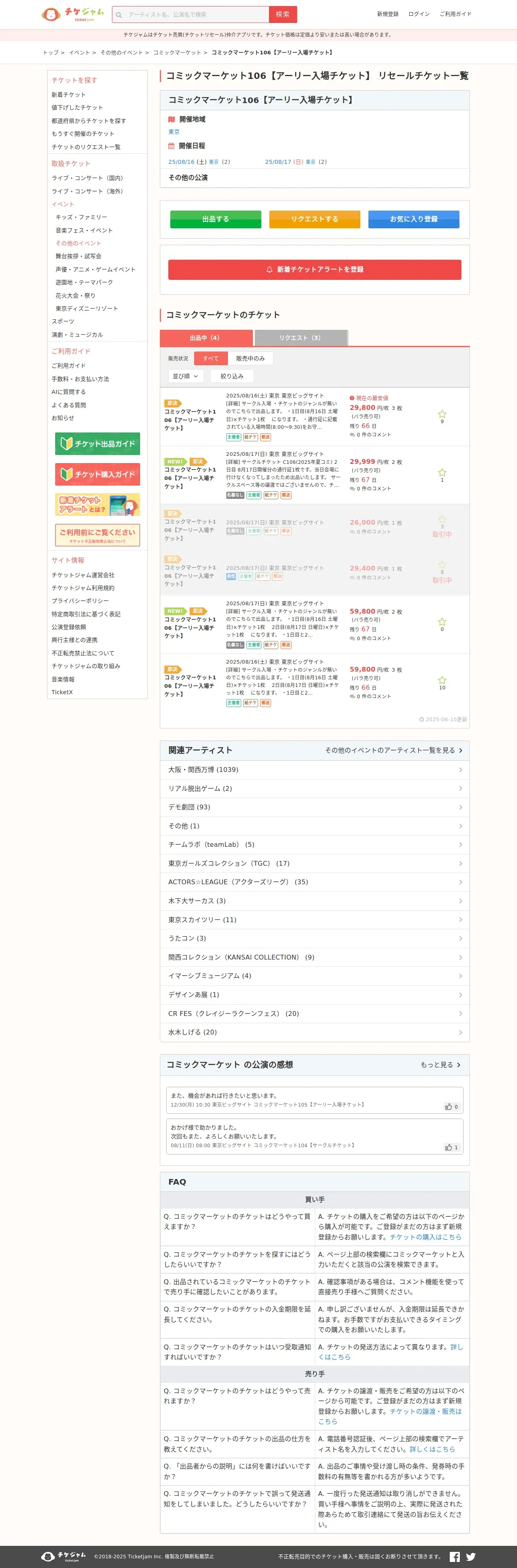
Task: Click the blue お気に入り登録 button
Action: tap(414, 219)
